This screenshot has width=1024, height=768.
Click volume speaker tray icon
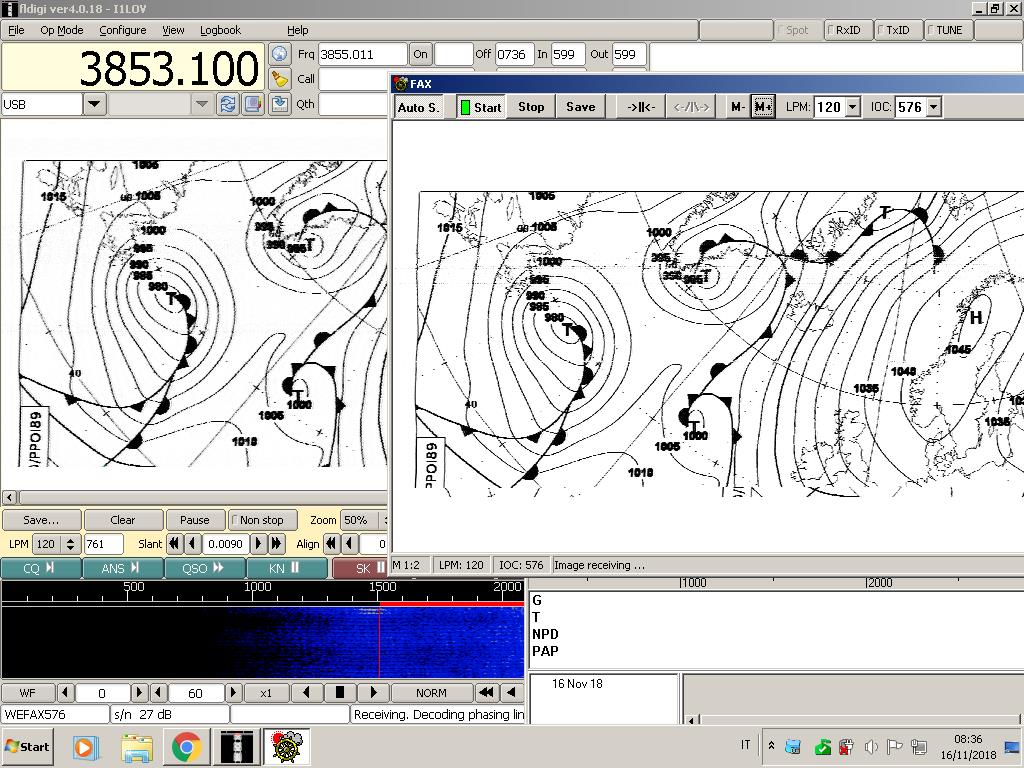[x=871, y=746]
